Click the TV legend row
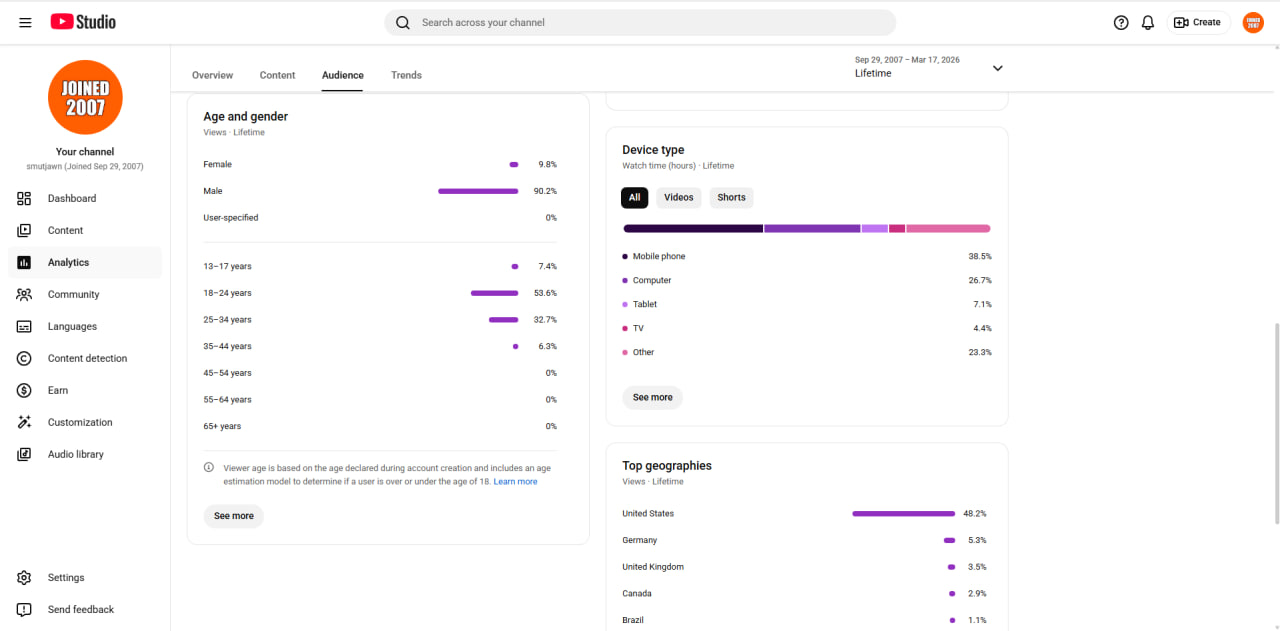The width and height of the screenshot is (1280, 631). (807, 328)
